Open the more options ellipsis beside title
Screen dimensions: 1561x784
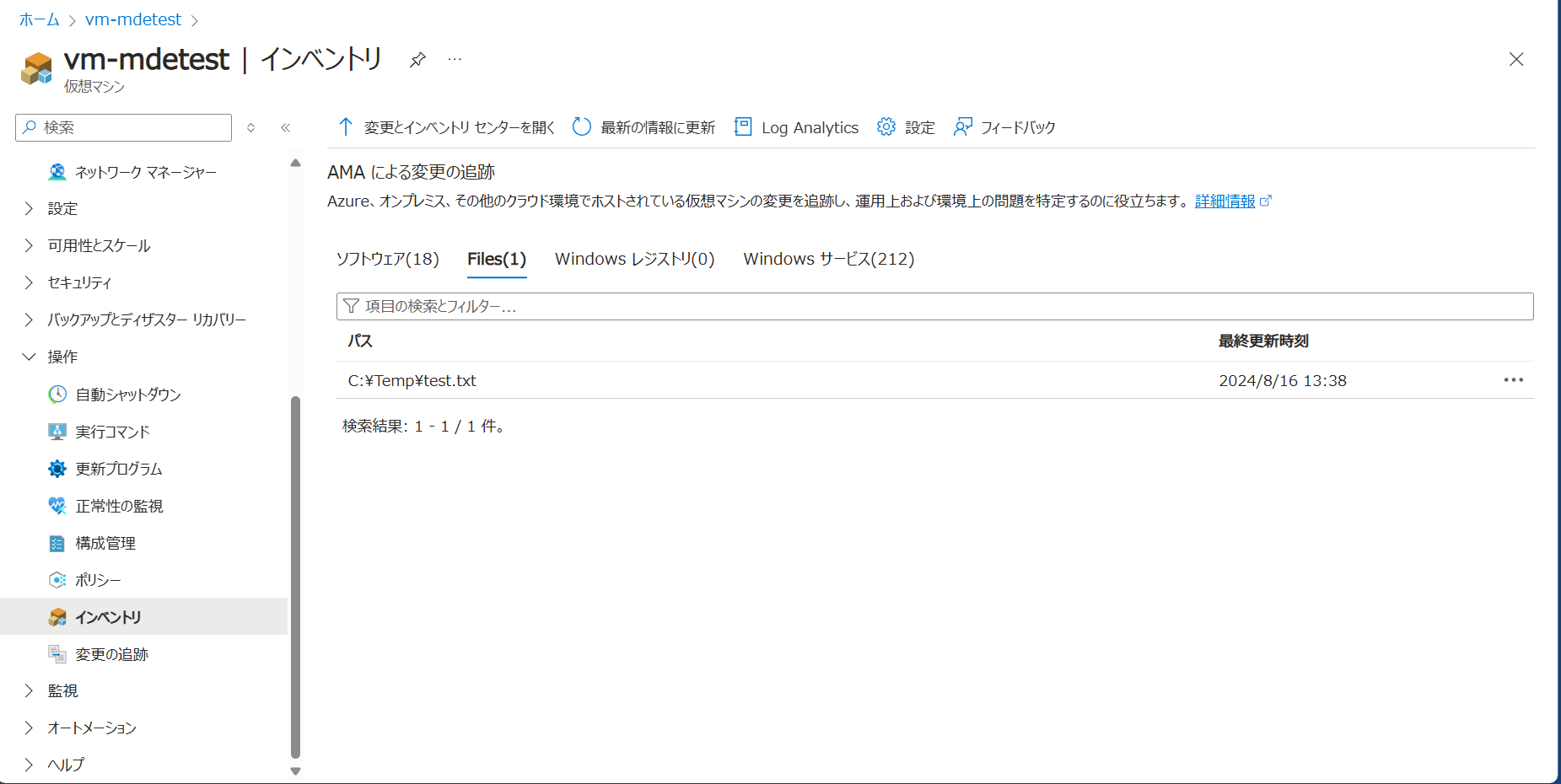click(455, 59)
